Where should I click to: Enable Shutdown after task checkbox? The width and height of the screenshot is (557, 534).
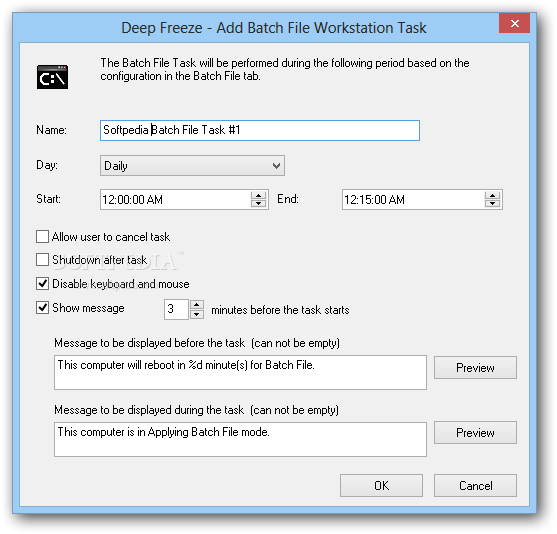point(42,260)
